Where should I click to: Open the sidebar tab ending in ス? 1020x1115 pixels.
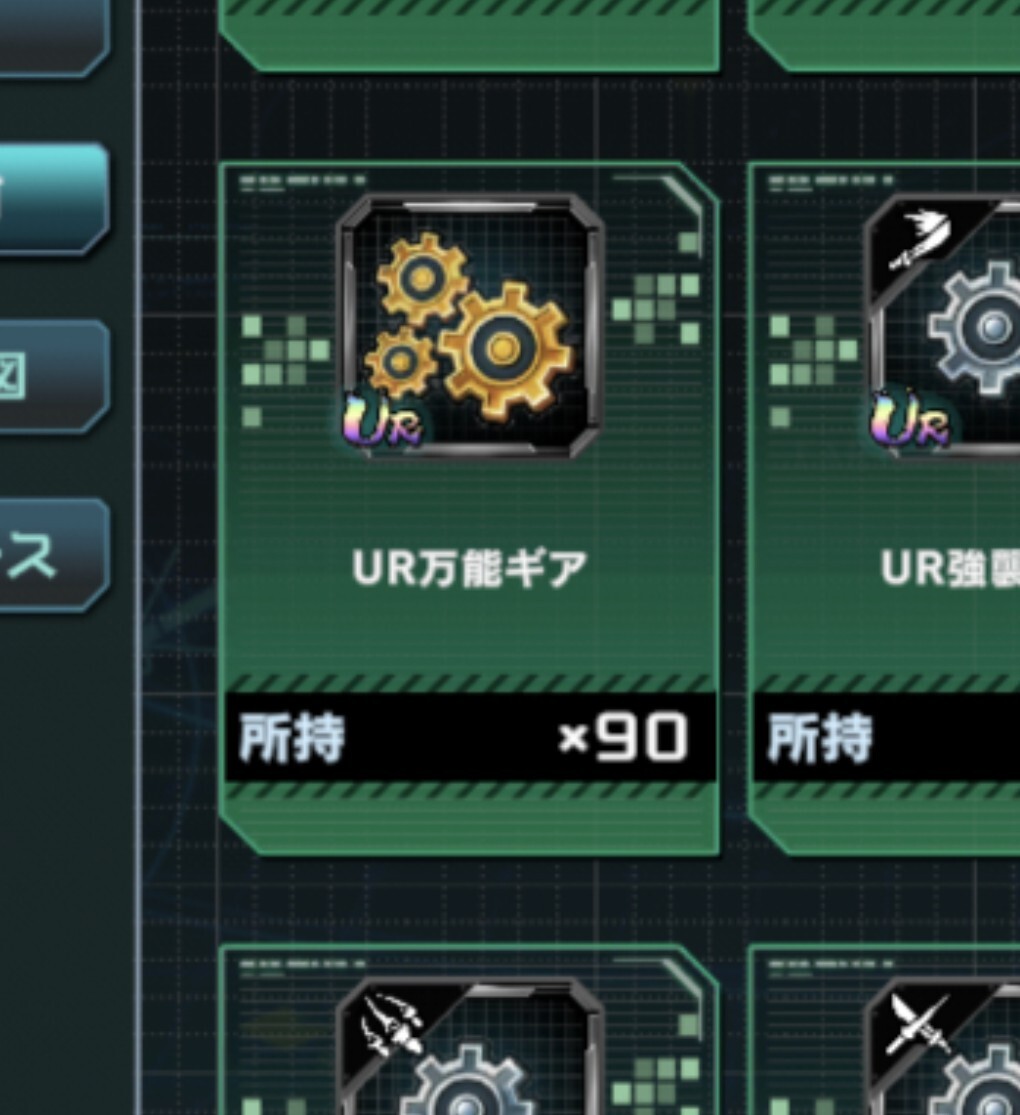pyautogui.click(x=54, y=555)
